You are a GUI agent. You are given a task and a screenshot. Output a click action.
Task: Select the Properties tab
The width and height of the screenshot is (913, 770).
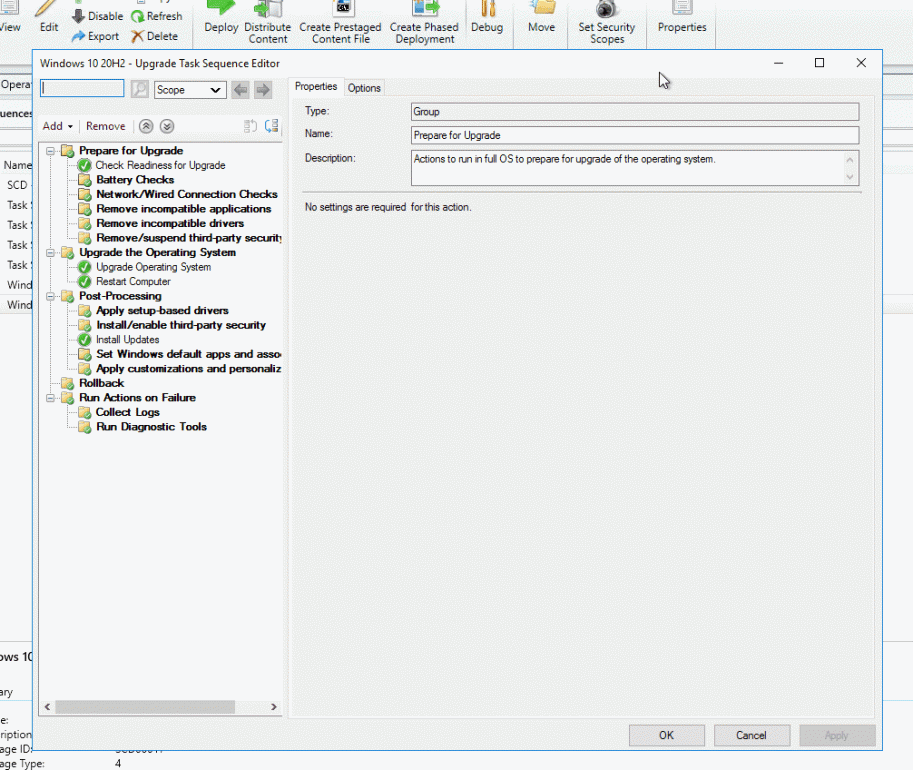316,87
